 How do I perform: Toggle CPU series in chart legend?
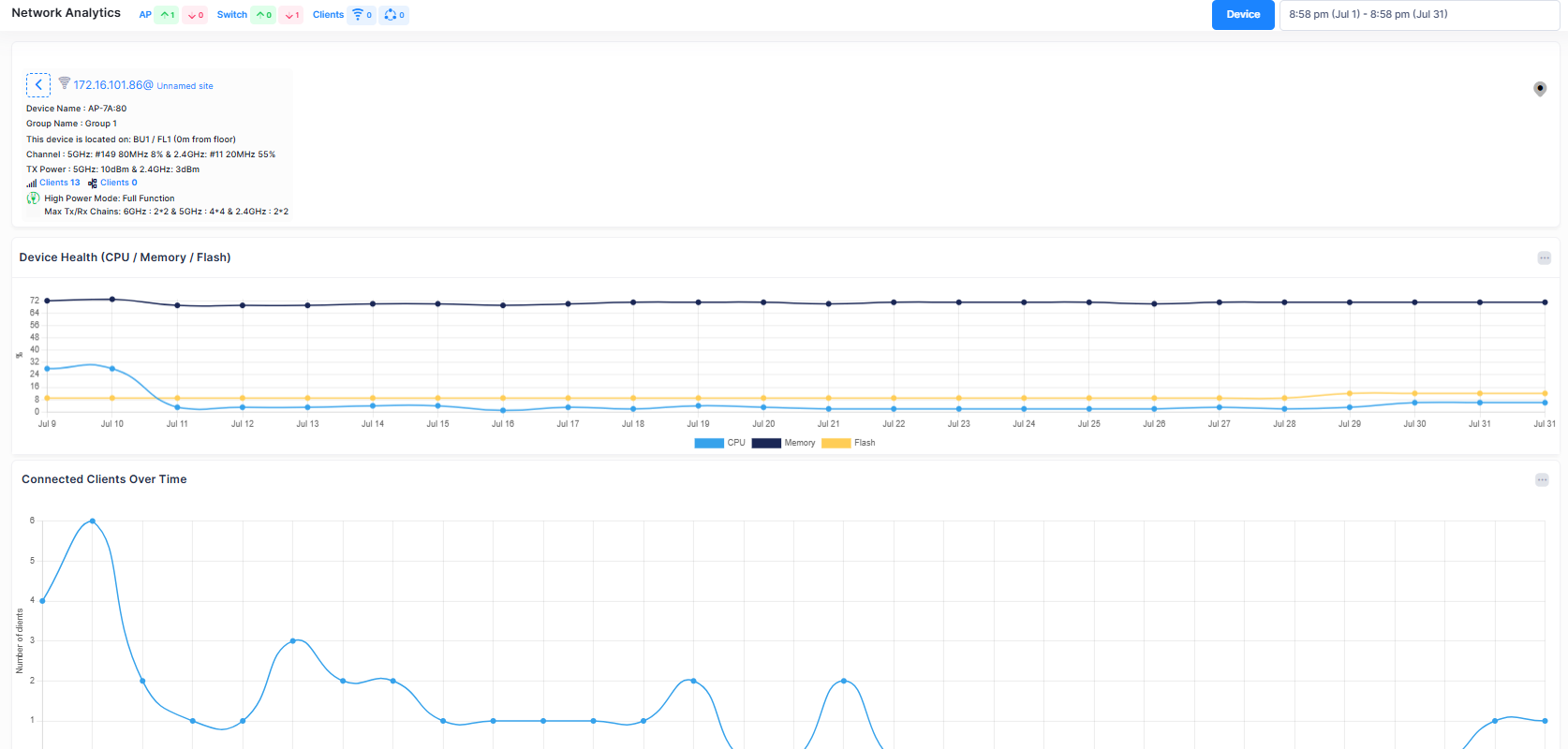click(719, 443)
